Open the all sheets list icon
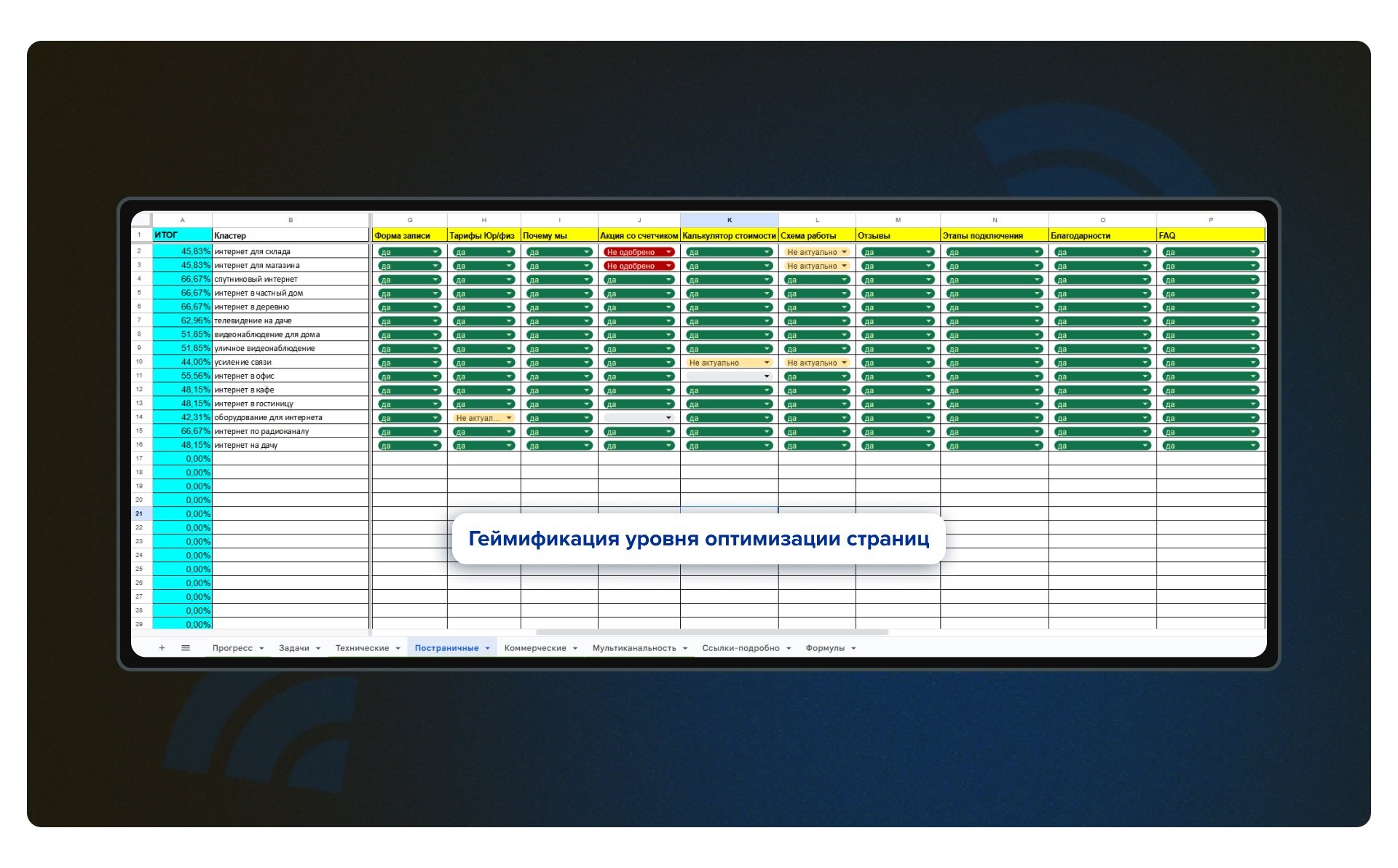1398x868 pixels. coord(186,648)
